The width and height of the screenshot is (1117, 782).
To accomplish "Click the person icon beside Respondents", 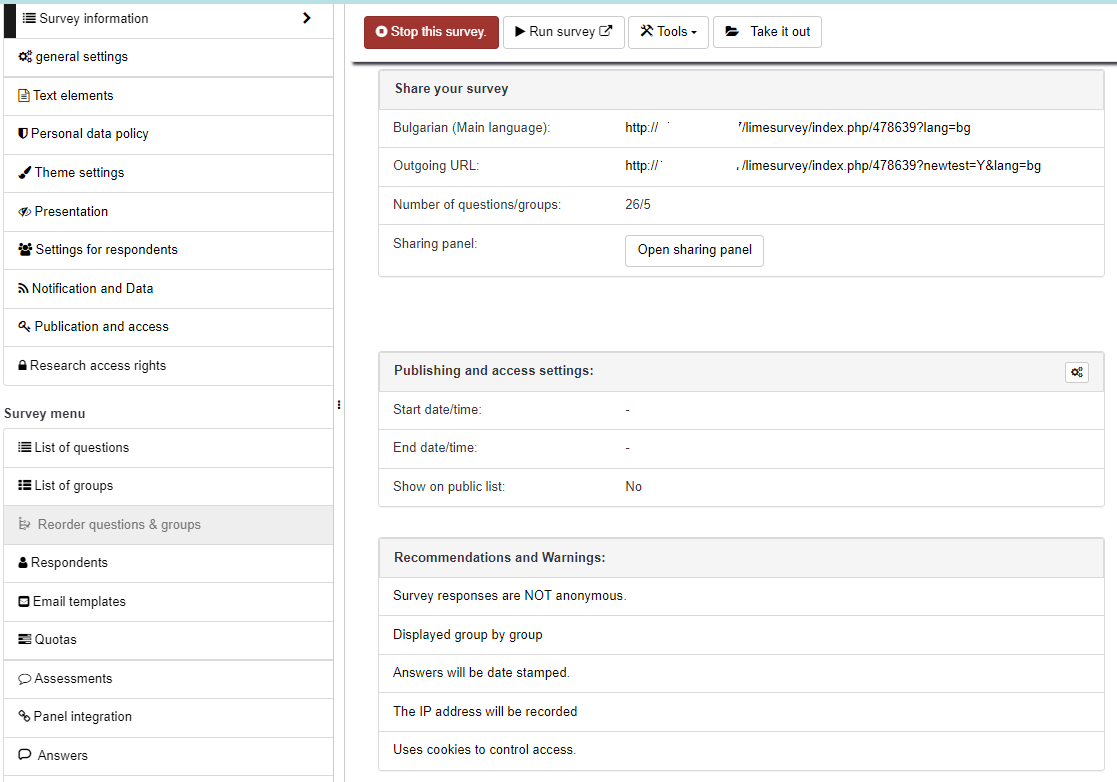I will 23,563.
